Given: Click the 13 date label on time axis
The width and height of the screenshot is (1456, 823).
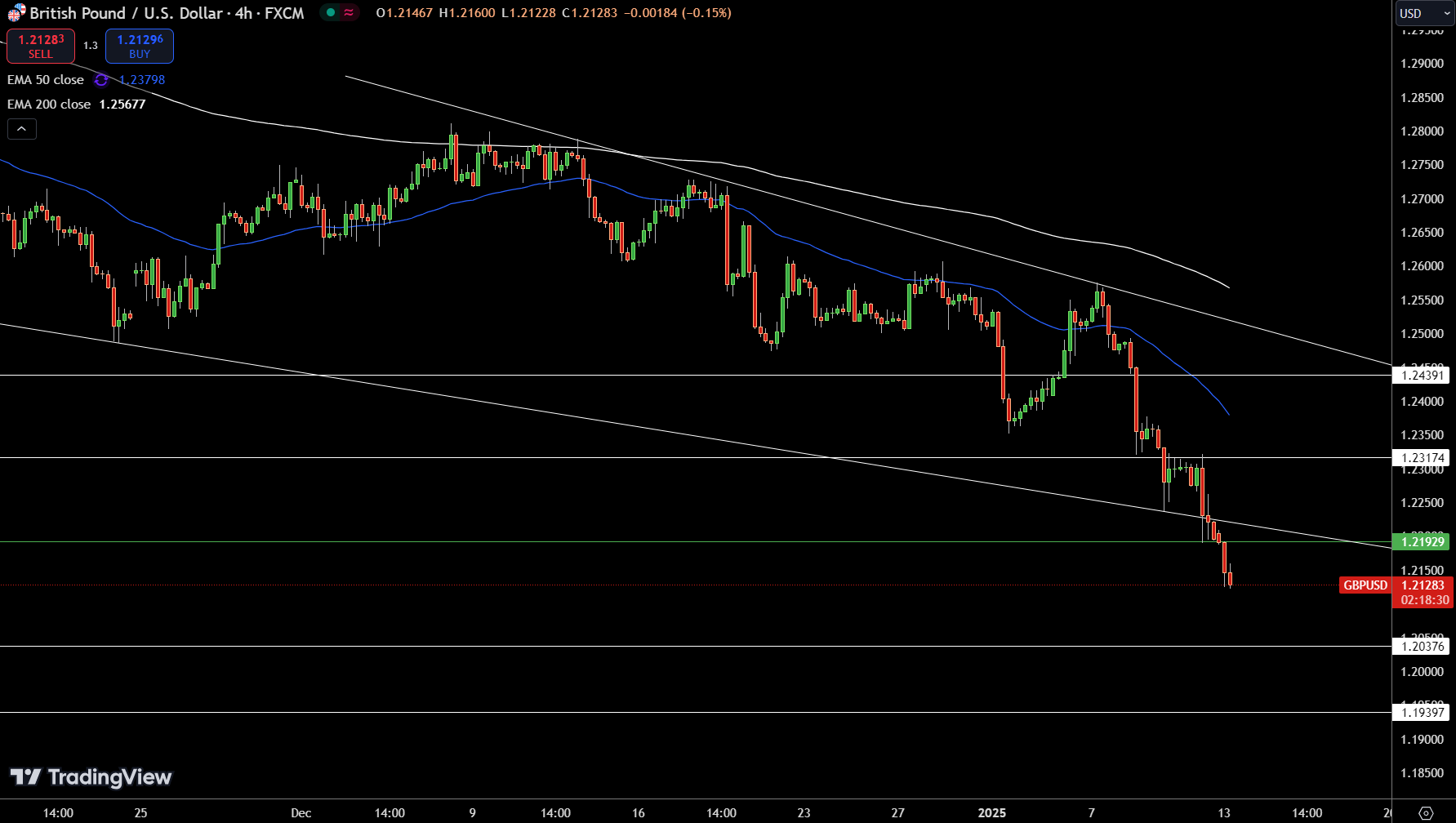Looking at the screenshot, I should point(1224,813).
